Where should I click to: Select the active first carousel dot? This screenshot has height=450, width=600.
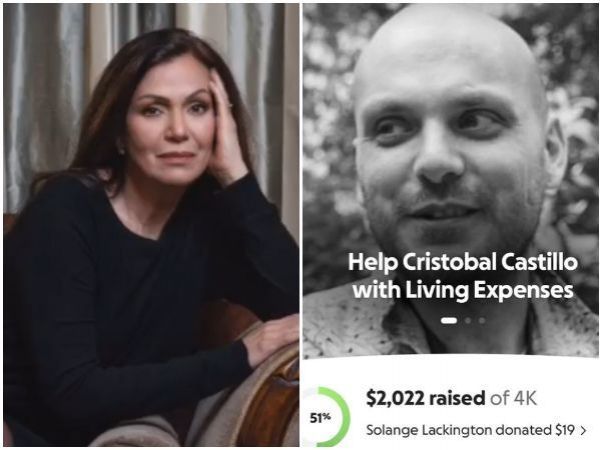click(449, 320)
